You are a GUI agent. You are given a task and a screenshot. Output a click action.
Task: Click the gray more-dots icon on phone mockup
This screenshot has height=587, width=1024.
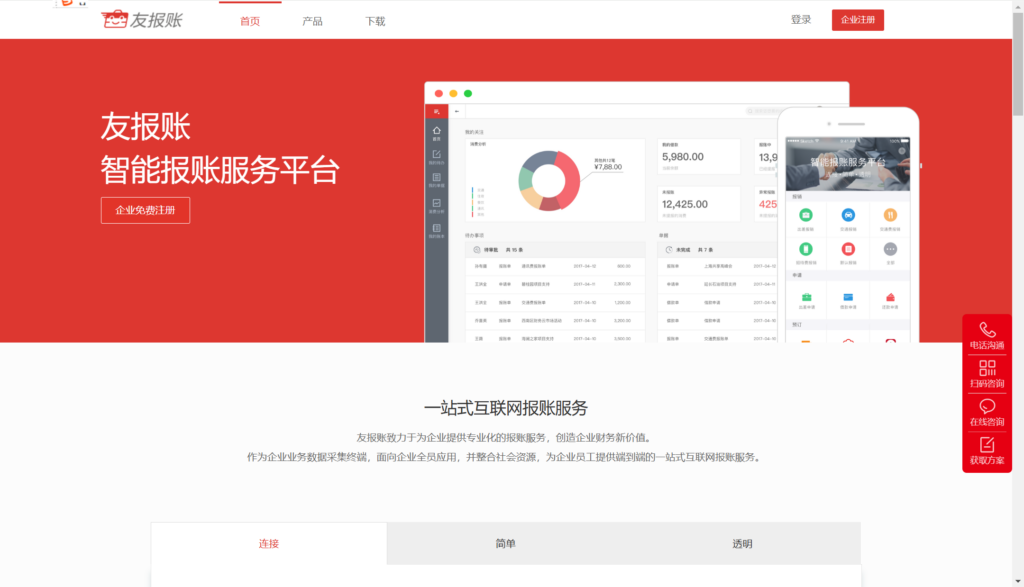890,249
